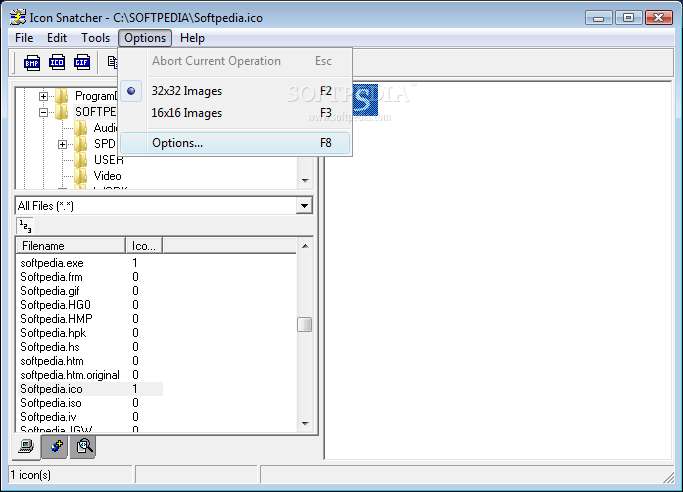Click the copy icon in the toolbar
683x492 pixels.
(112, 63)
